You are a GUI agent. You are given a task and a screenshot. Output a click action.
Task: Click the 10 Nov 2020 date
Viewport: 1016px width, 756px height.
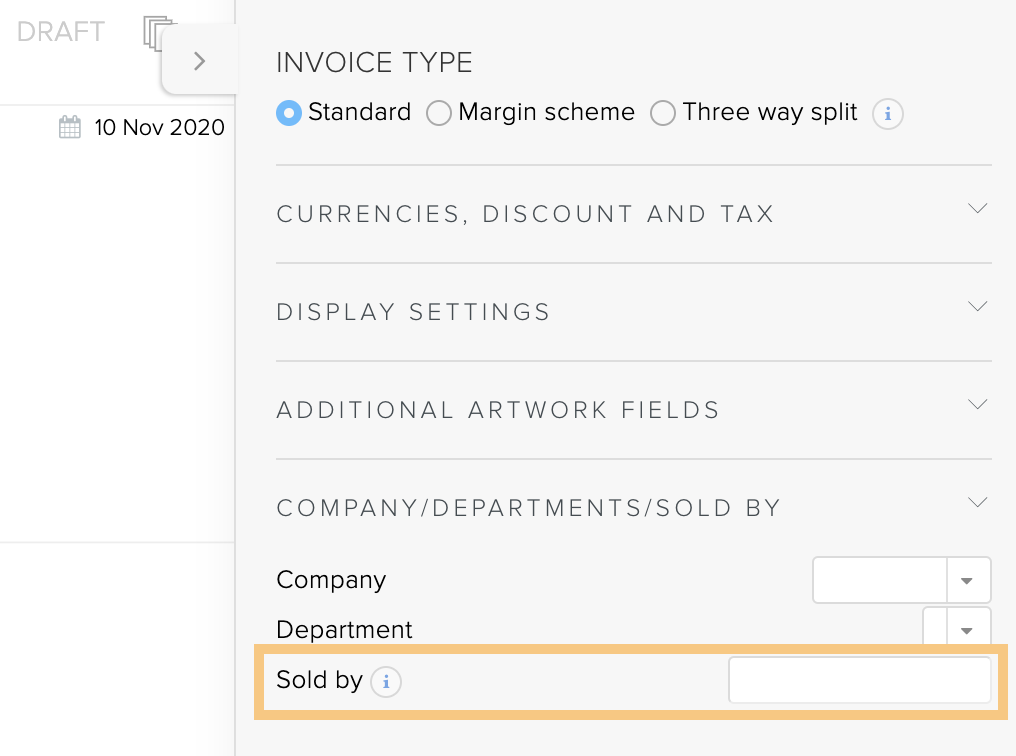(x=159, y=127)
